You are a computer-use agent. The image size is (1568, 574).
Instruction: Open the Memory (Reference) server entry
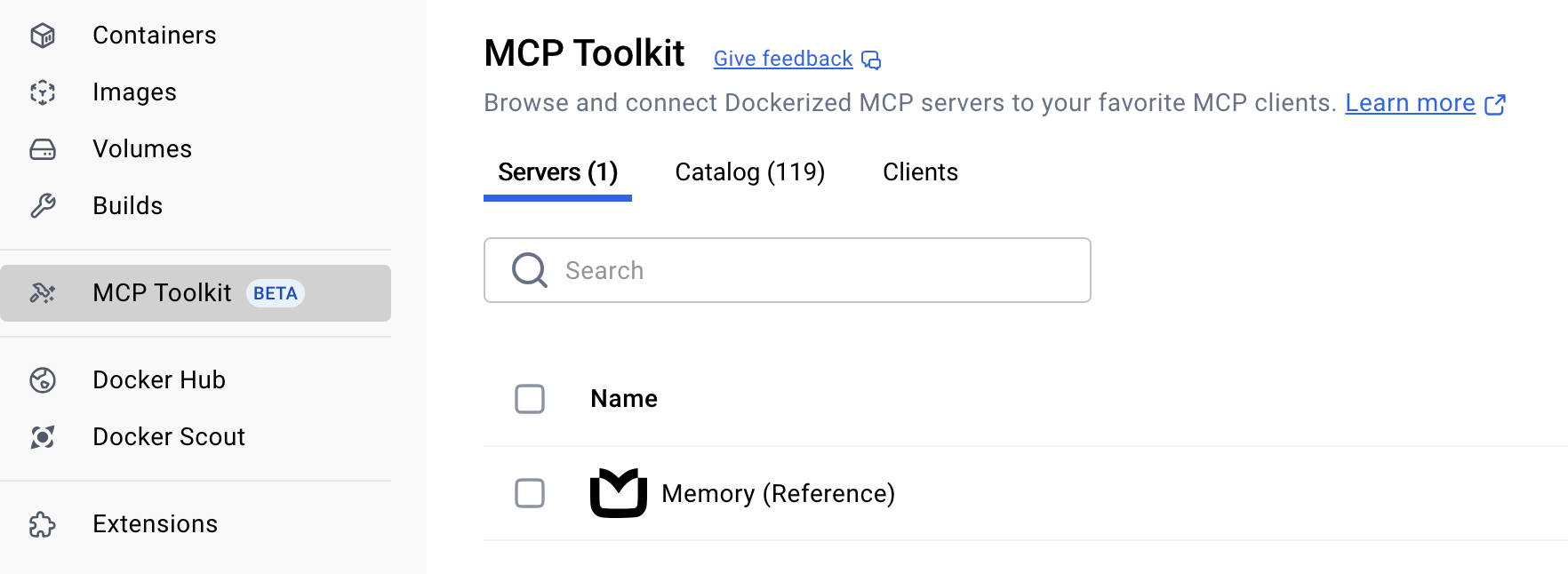[x=778, y=494]
